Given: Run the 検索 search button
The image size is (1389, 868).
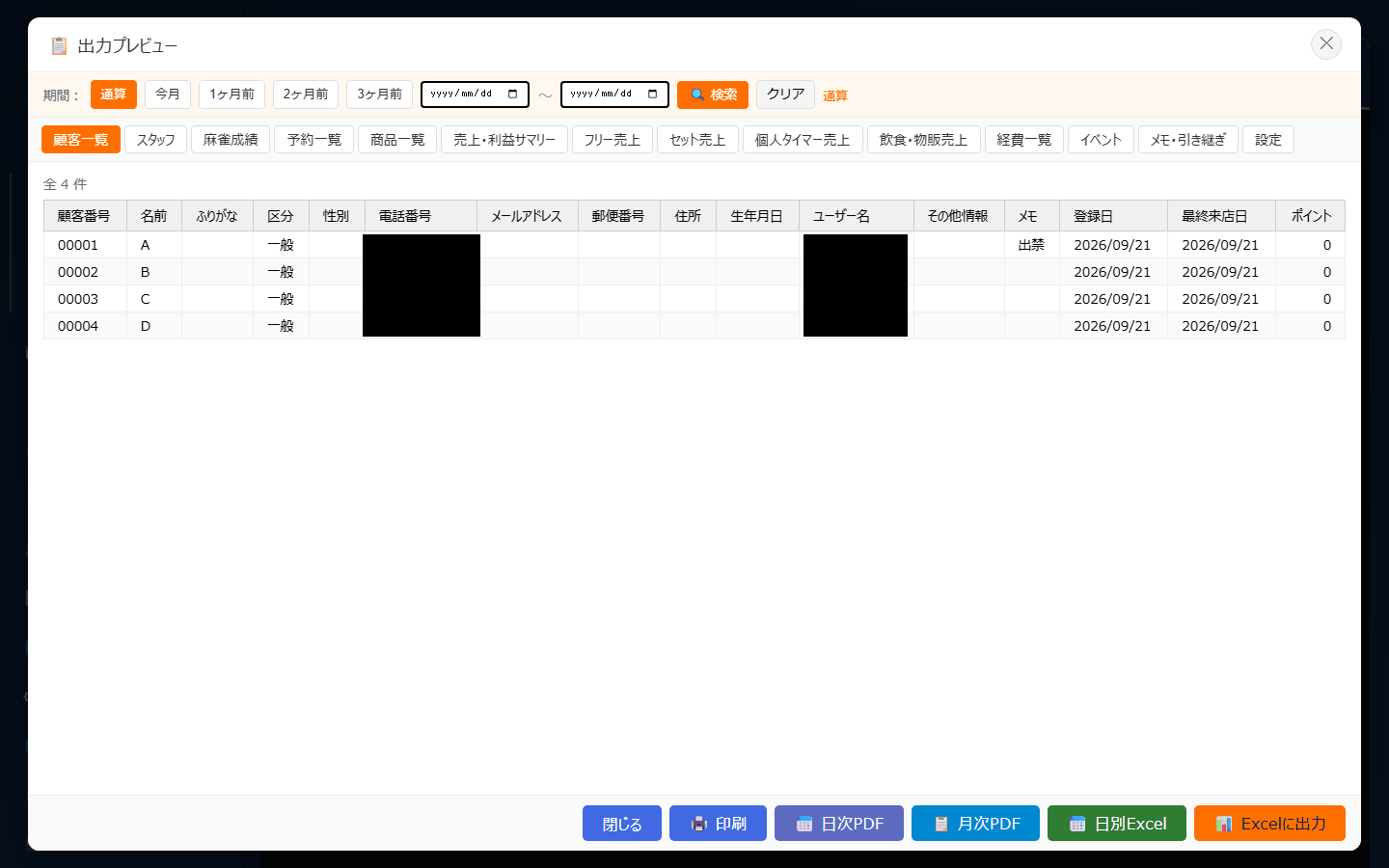Looking at the screenshot, I should point(713,95).
